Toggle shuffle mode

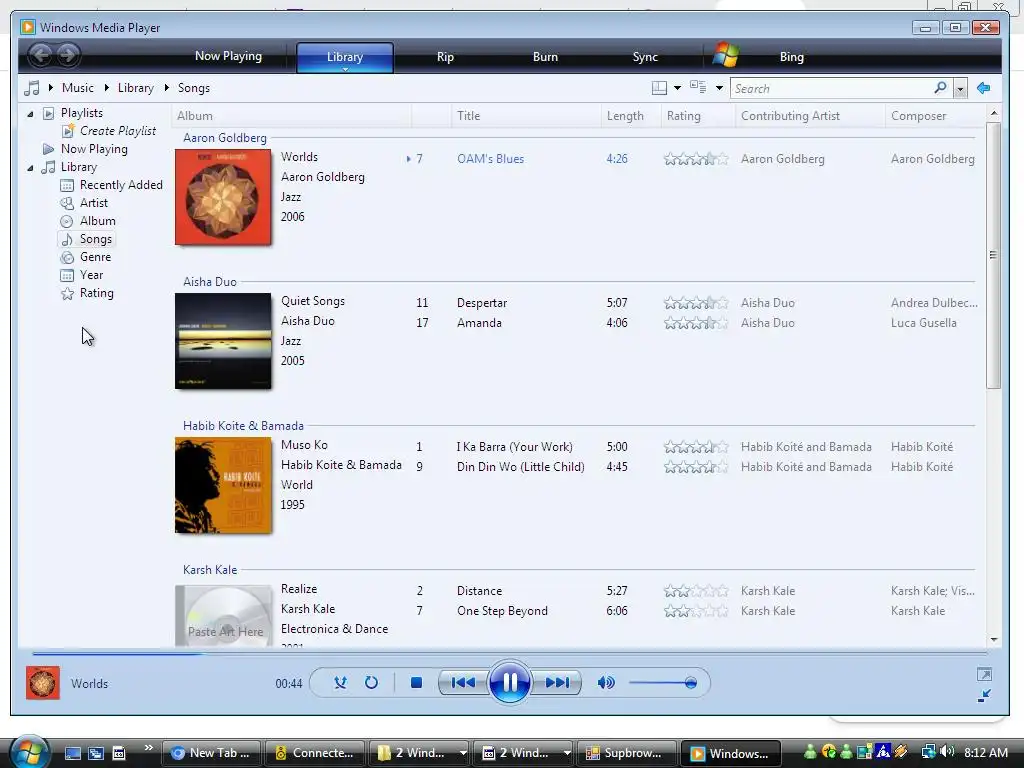(x=340, y=682)
